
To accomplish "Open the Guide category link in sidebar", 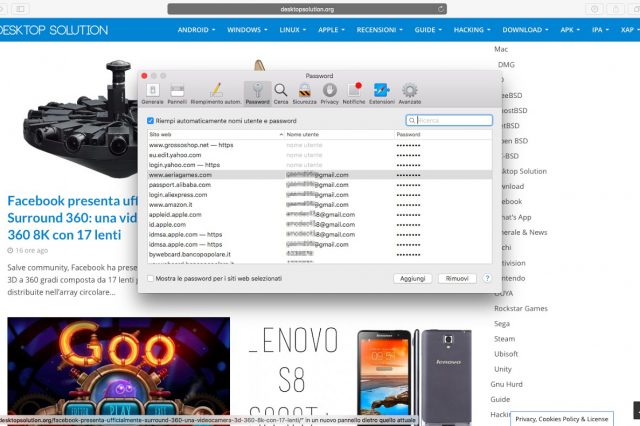I will pyautogui.click(x=500, y=399).
